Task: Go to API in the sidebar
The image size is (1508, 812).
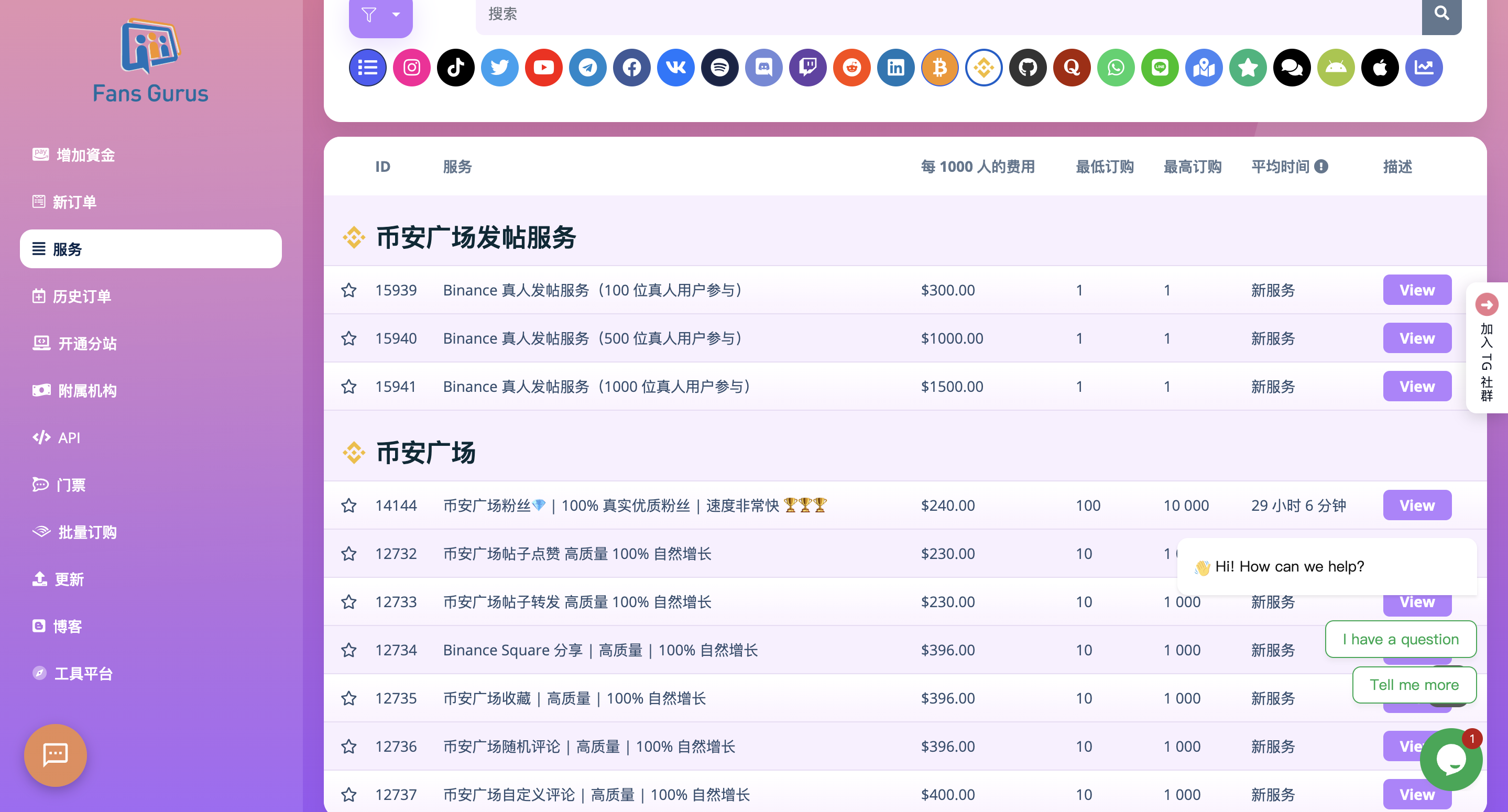Action: [69, 438]
